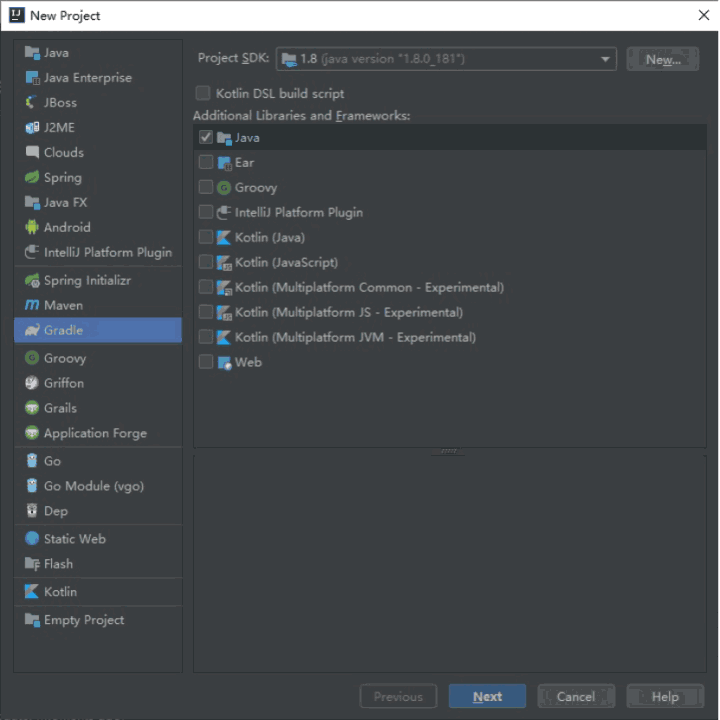The width and height of the screenshot is (720, 720).
Task: Enable Kotlin (Java) checkbox
Action: pos(206,237)
